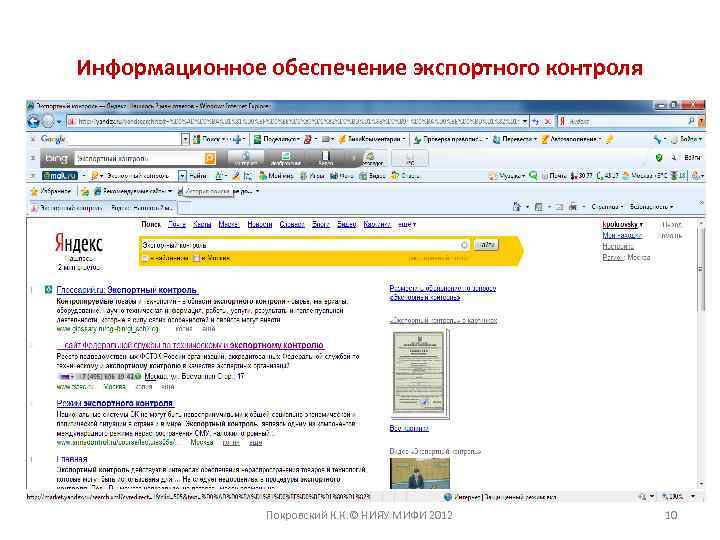The width and height of the screenshot is (720, 540).
Task: Click the green icon before Глоссарий.ru result
Action: (48, 290)
